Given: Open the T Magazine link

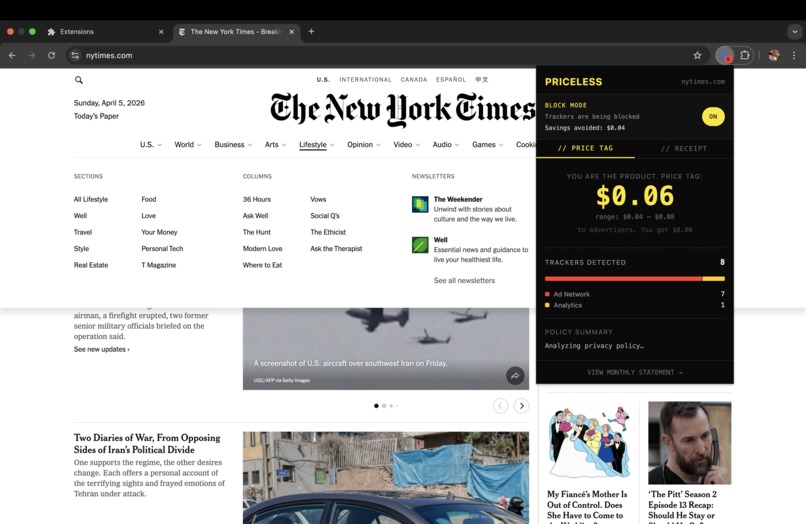Looking at the screenshot, I should 158,265.
